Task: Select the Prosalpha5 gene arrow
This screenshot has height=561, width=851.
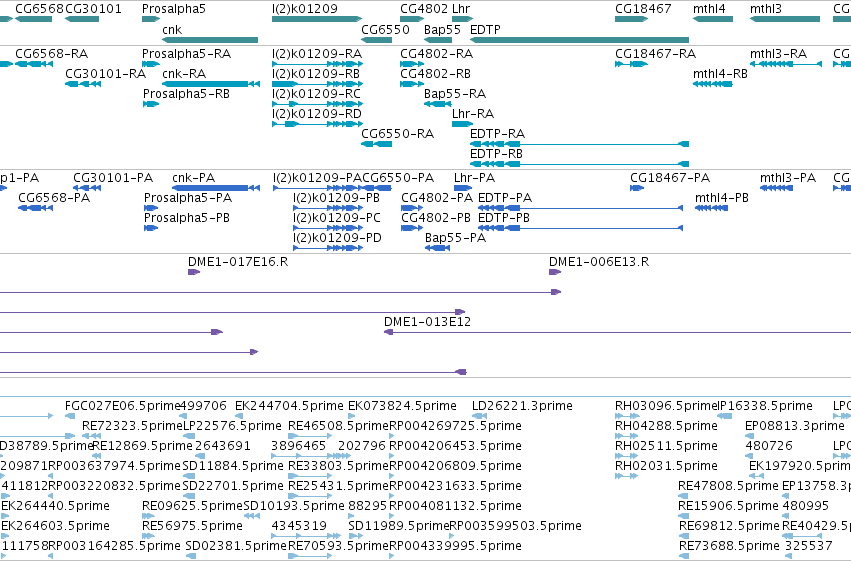Action: (x=151, y=19)
